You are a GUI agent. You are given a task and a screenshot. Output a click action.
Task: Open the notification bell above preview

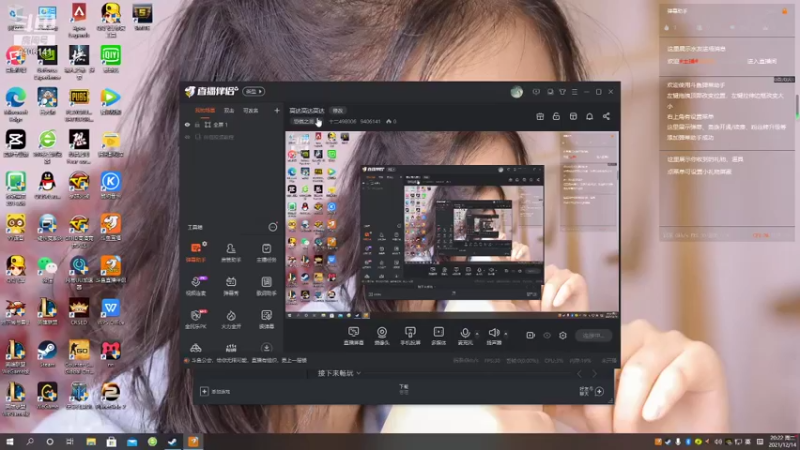589,116
